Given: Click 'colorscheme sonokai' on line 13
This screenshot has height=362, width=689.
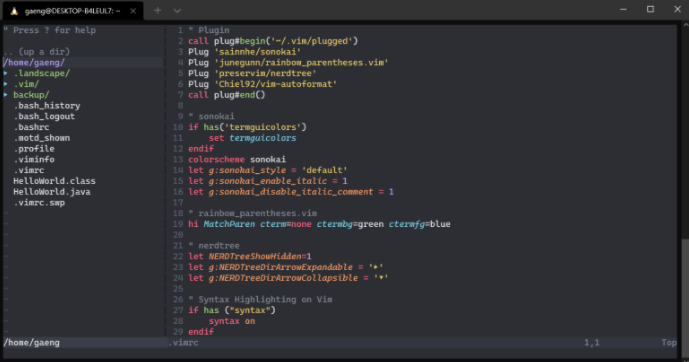Looking at the screenshot, I should coord(237,159).
